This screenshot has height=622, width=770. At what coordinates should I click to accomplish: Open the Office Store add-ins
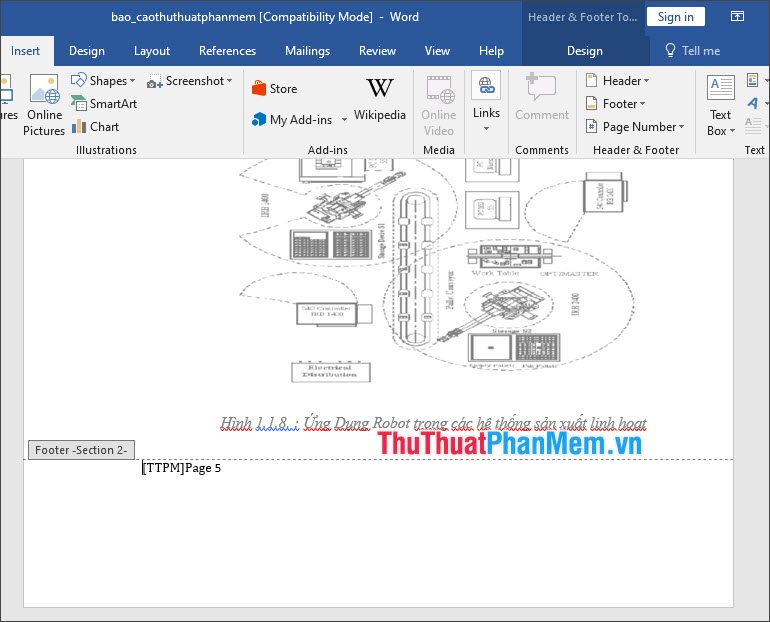274,89
